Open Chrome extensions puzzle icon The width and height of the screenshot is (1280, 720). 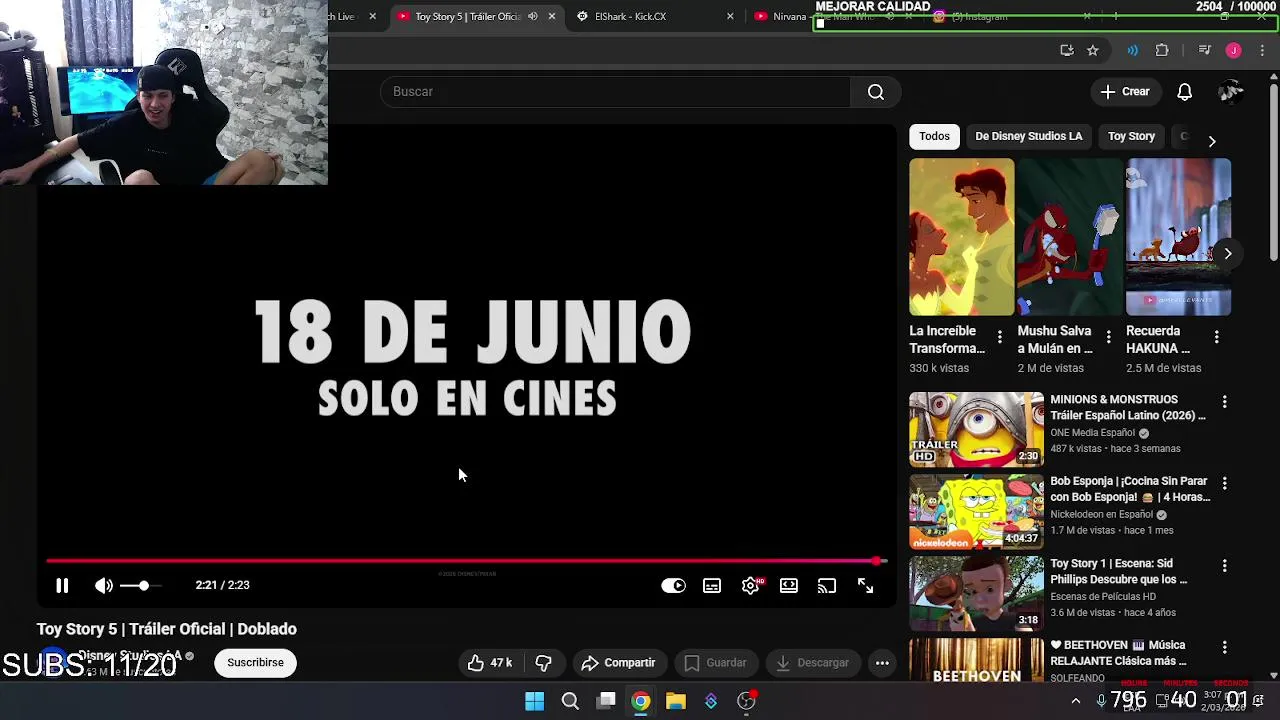pyautogui.click(x=1162, y=50)
